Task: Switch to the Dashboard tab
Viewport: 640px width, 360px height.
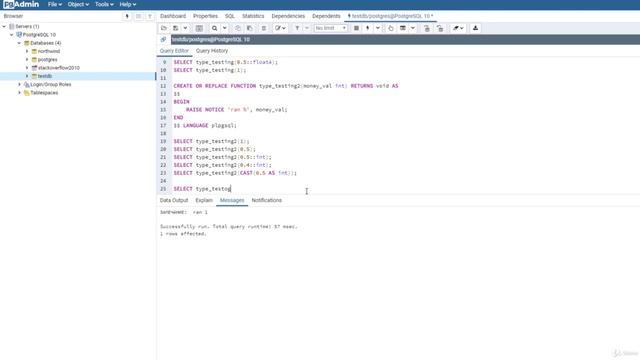Action: pyautogui.click(x=173, y=16)
